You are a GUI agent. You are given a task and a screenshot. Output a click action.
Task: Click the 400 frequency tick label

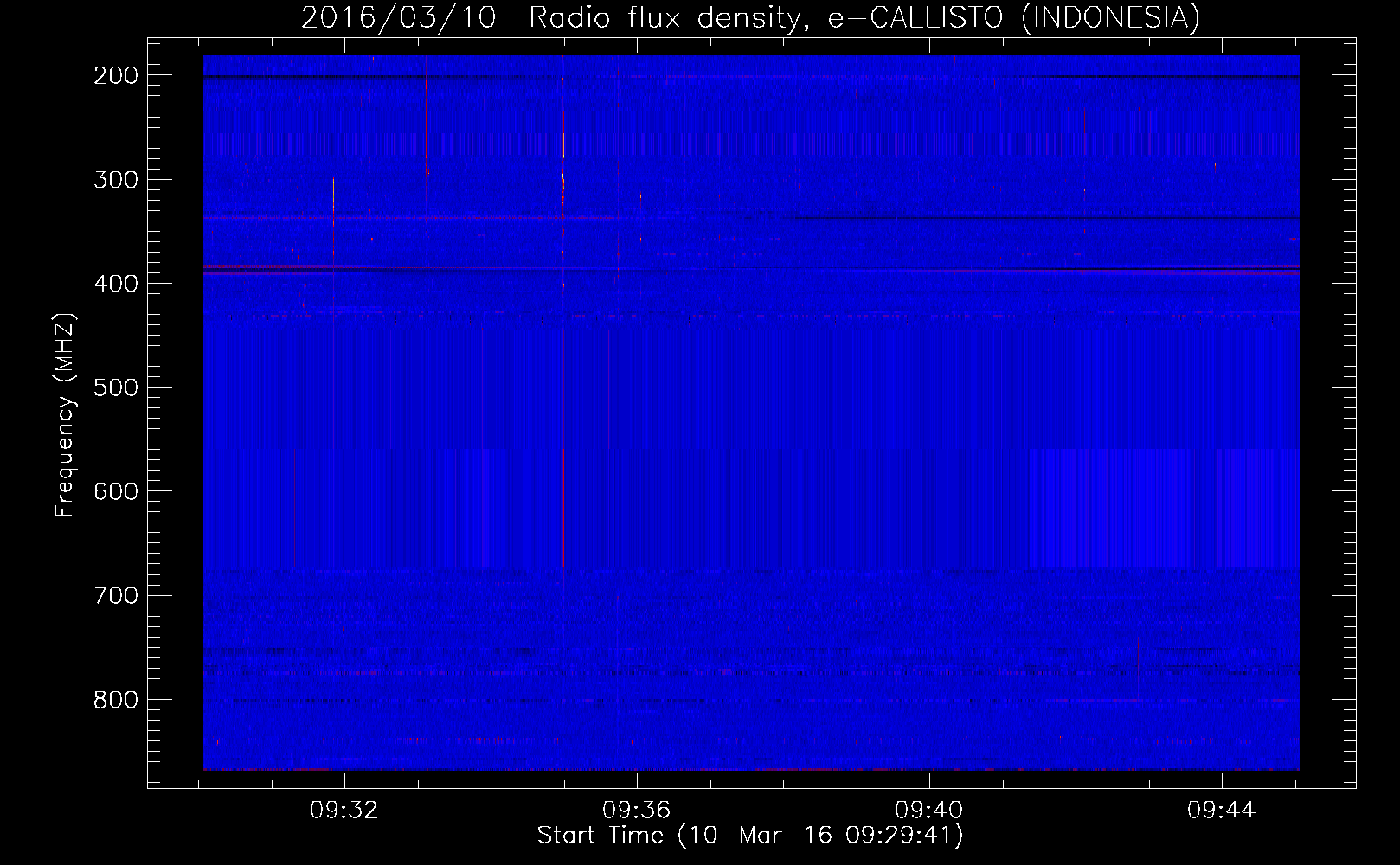pos(116,284)
